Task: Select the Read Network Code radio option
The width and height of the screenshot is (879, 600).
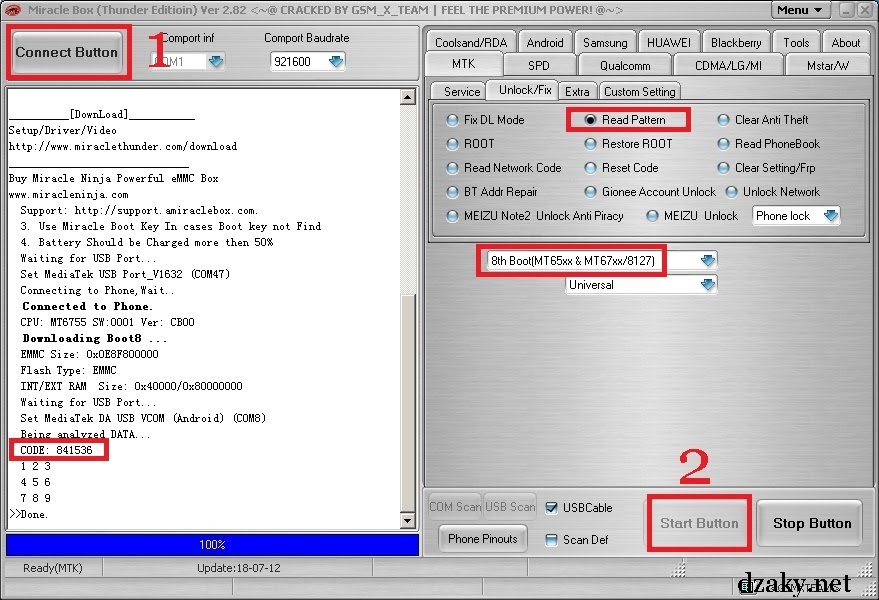Action: (503, 168)
